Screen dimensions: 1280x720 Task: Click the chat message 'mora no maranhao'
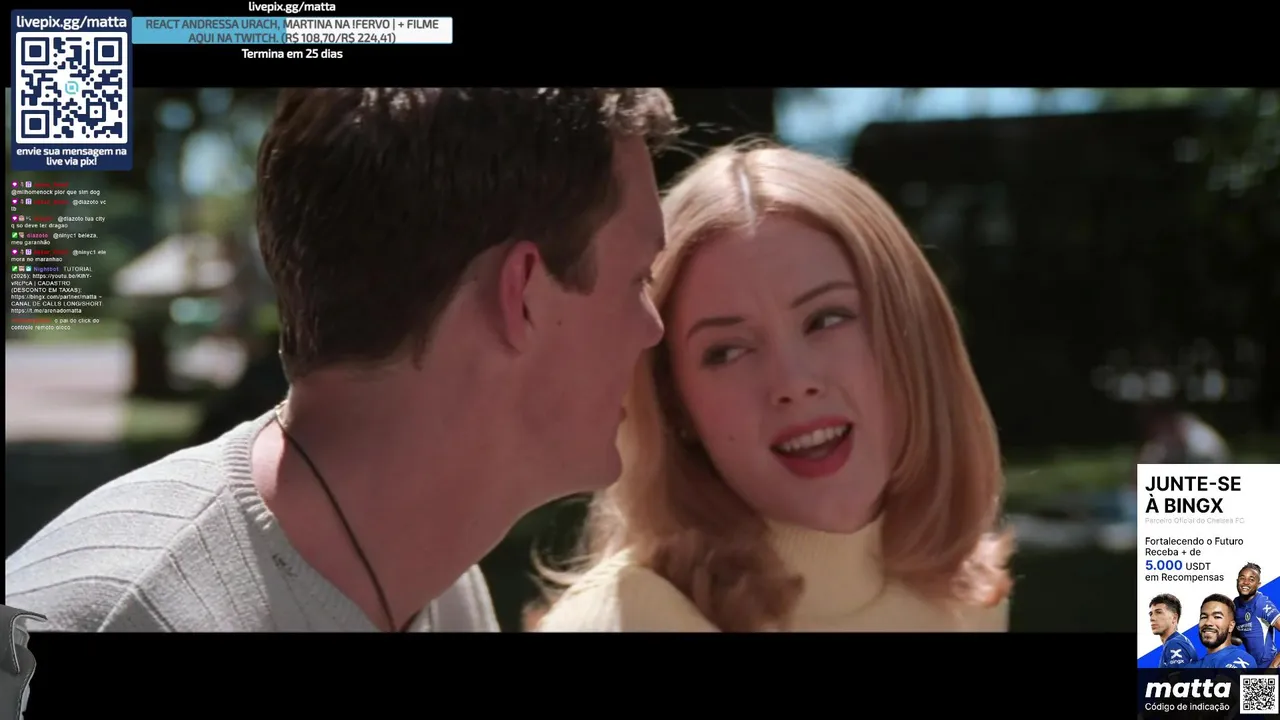click(36, 259)
